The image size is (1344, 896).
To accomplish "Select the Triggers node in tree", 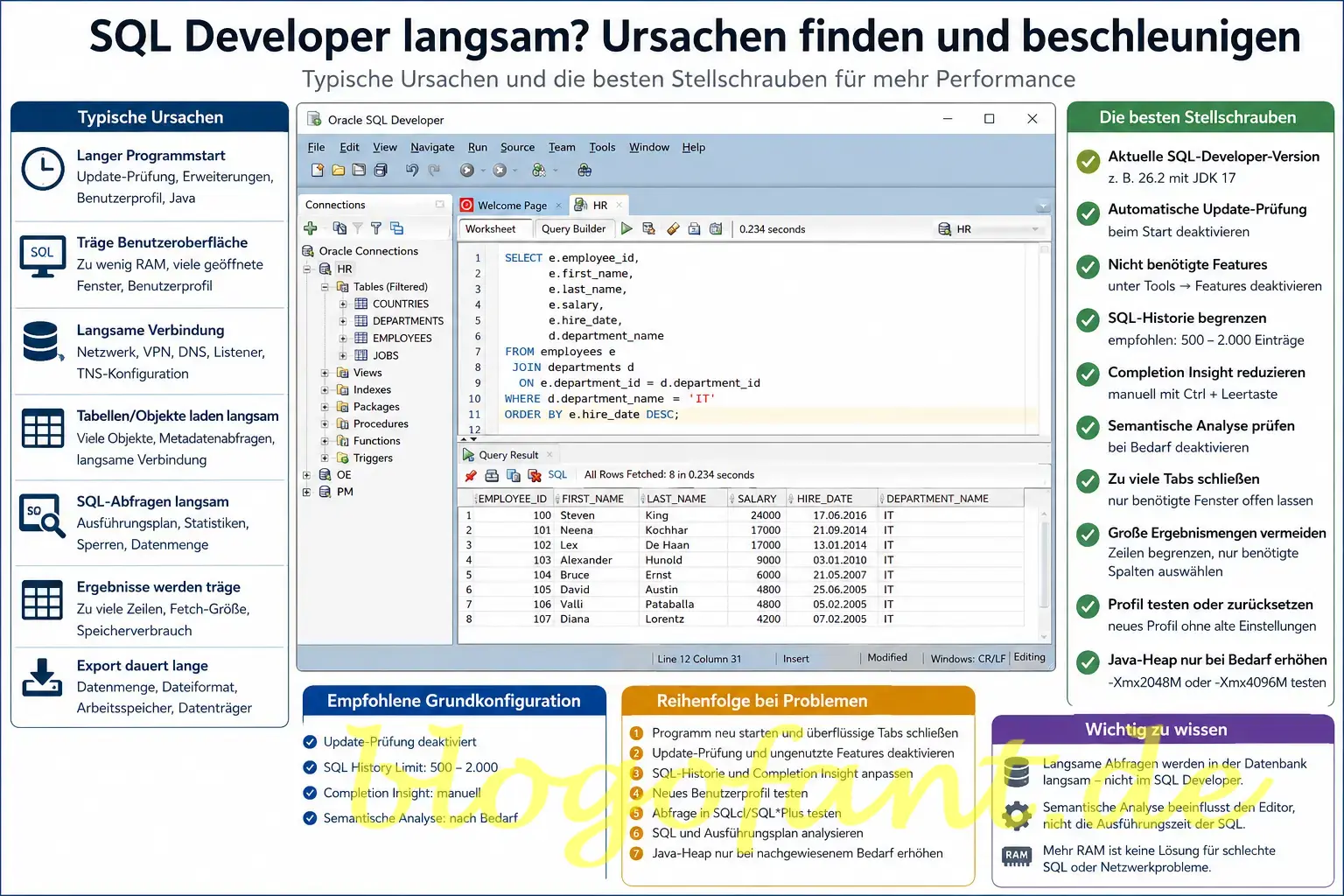I will click(373, 458).
